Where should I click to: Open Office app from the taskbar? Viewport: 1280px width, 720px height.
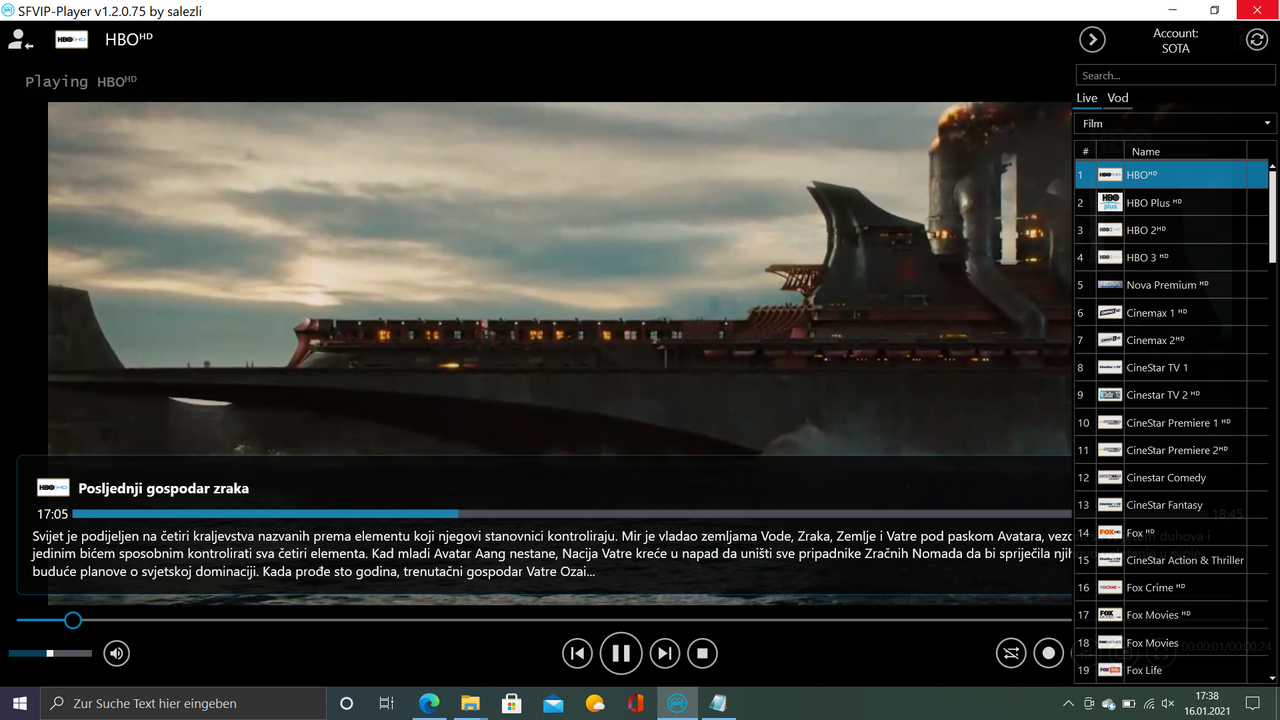pyautogui.click(x=635, y=704)
